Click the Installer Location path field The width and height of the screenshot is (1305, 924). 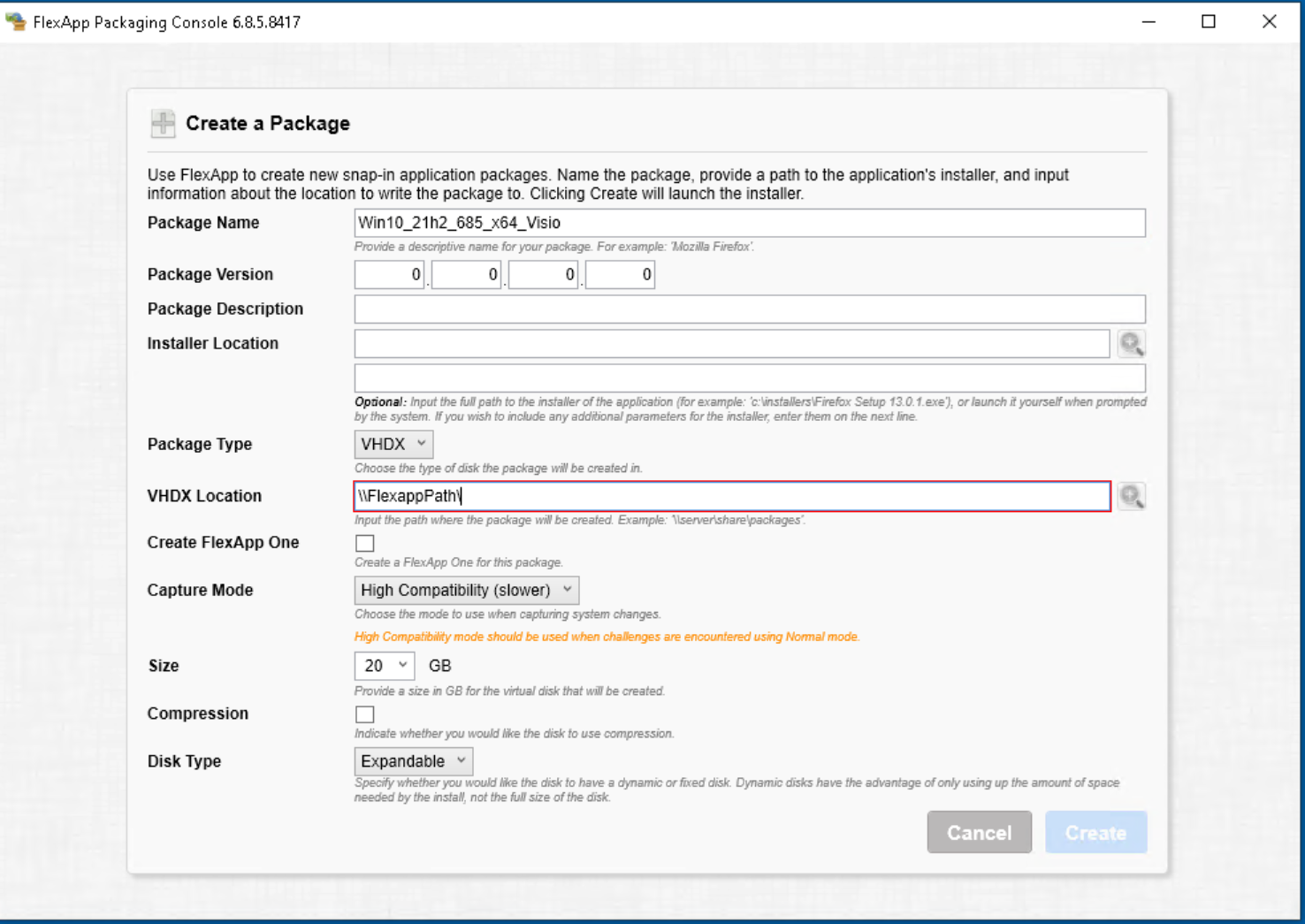(732, 344)
